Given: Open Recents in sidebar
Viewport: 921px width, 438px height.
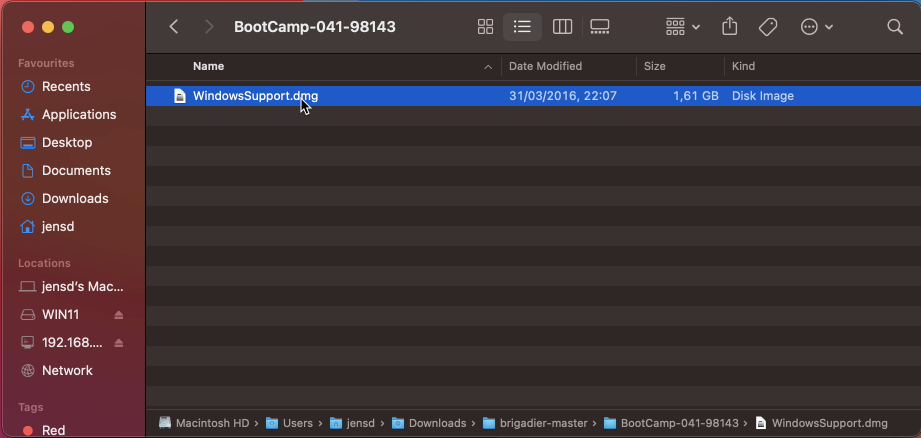Looking at the screenshot, I should (56, 86).
